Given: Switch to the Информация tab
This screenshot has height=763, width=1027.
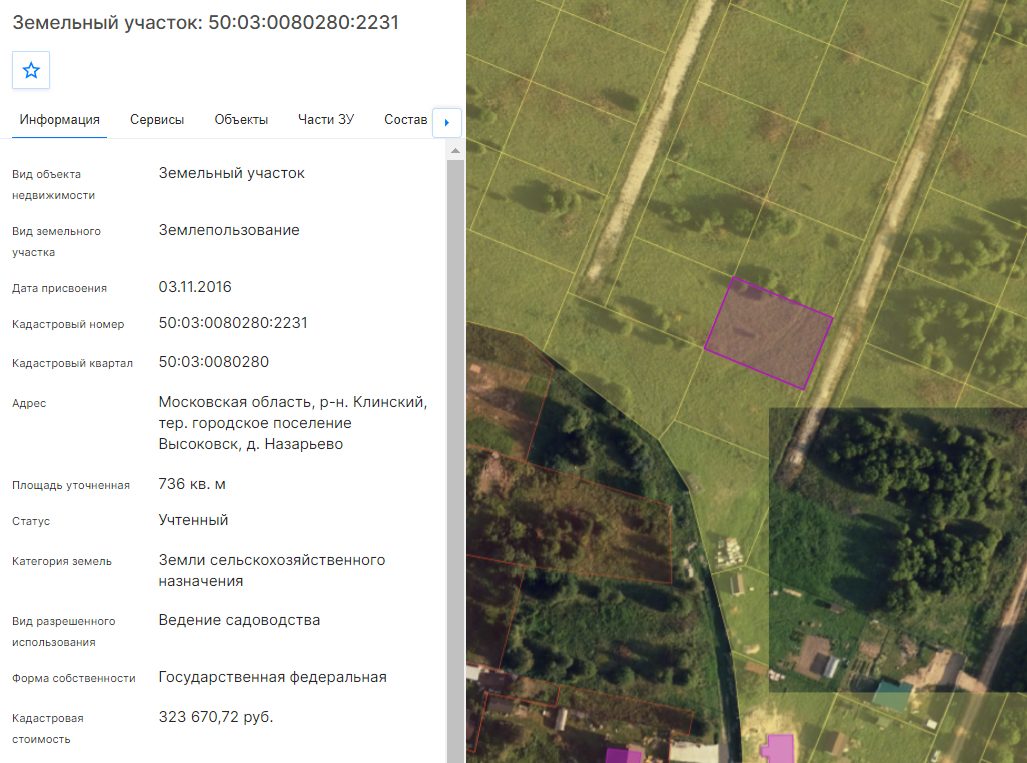Looking at the screenshot, I should point(60,120).
